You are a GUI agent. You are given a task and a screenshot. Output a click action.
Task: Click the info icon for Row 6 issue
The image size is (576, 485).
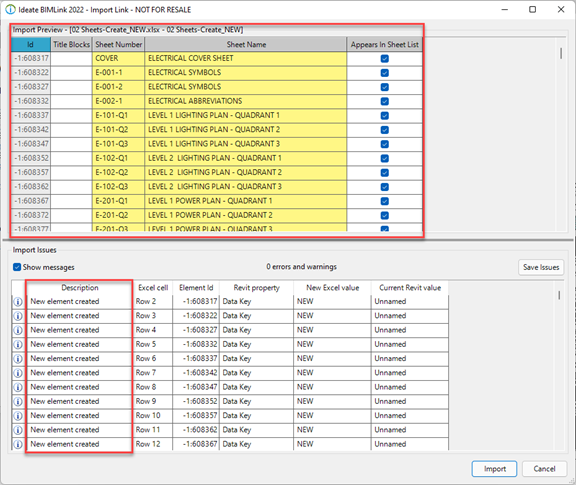point(18,359)
